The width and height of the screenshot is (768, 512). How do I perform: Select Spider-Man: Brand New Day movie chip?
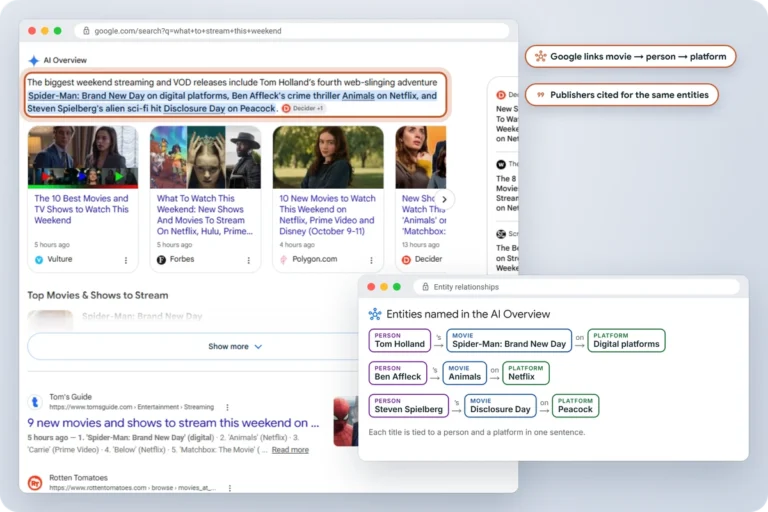pos(509,341)
